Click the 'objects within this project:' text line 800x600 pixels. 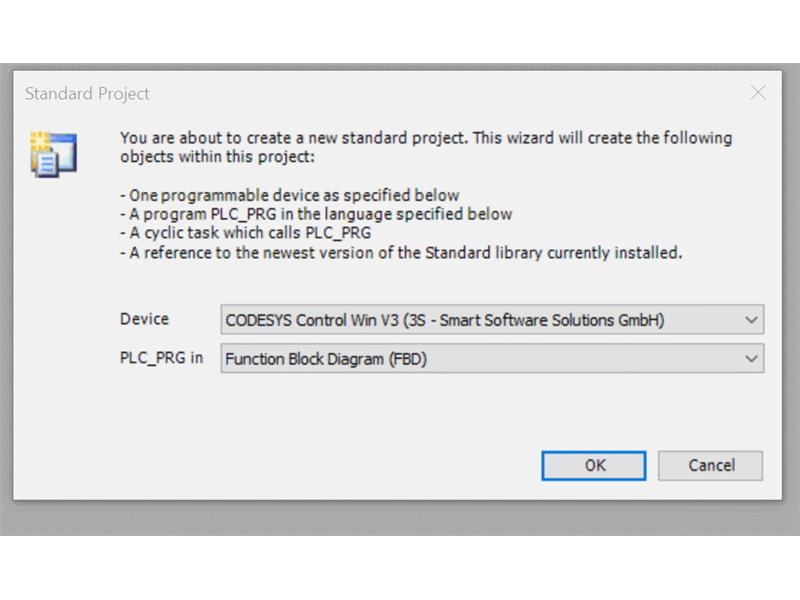coord(218,157)
